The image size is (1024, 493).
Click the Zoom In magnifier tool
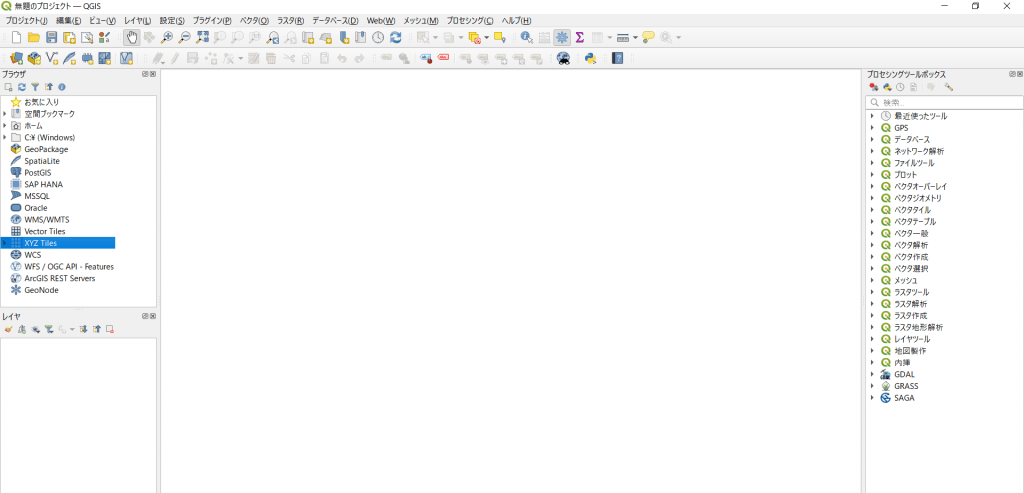167,38
